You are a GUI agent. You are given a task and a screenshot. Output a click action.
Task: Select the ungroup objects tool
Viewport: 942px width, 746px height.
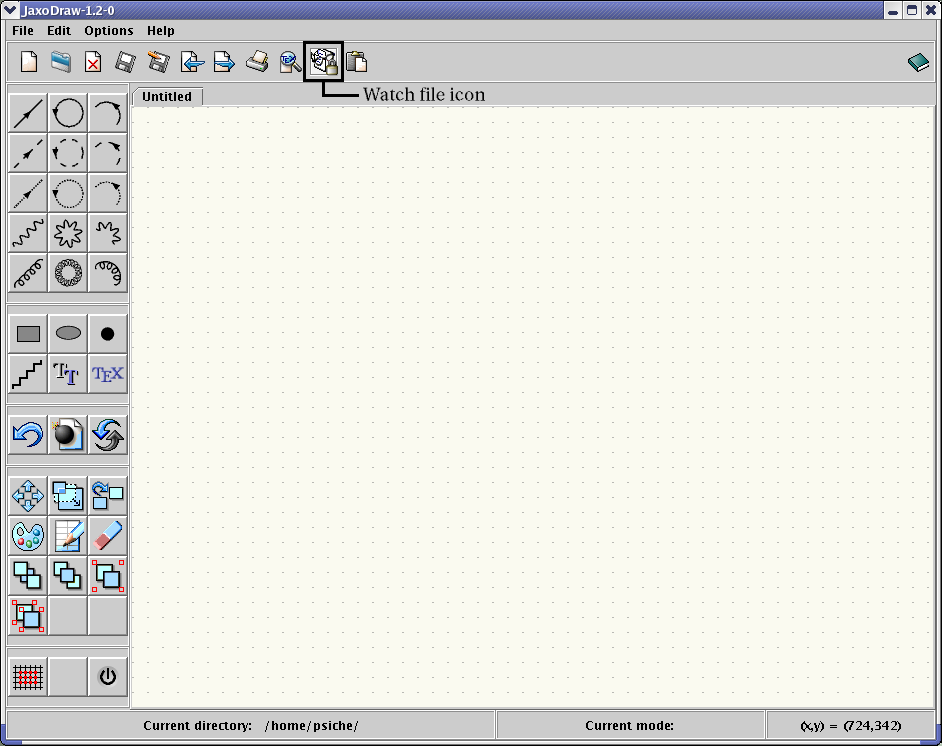pos(28,616)
